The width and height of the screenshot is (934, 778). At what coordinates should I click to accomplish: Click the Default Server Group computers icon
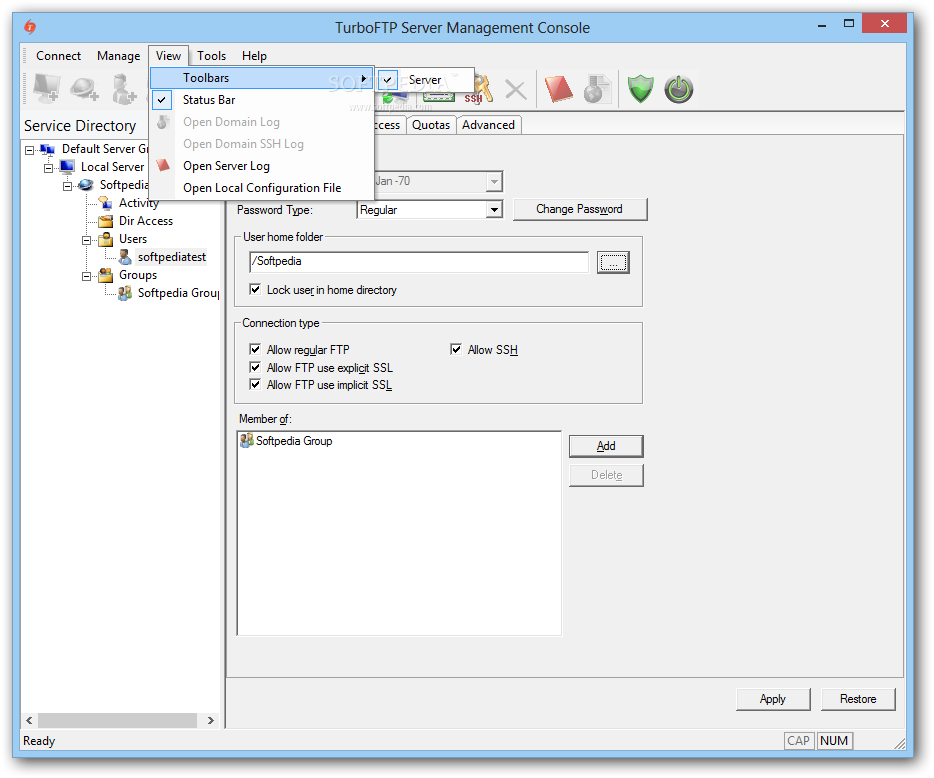coord(47,149)
